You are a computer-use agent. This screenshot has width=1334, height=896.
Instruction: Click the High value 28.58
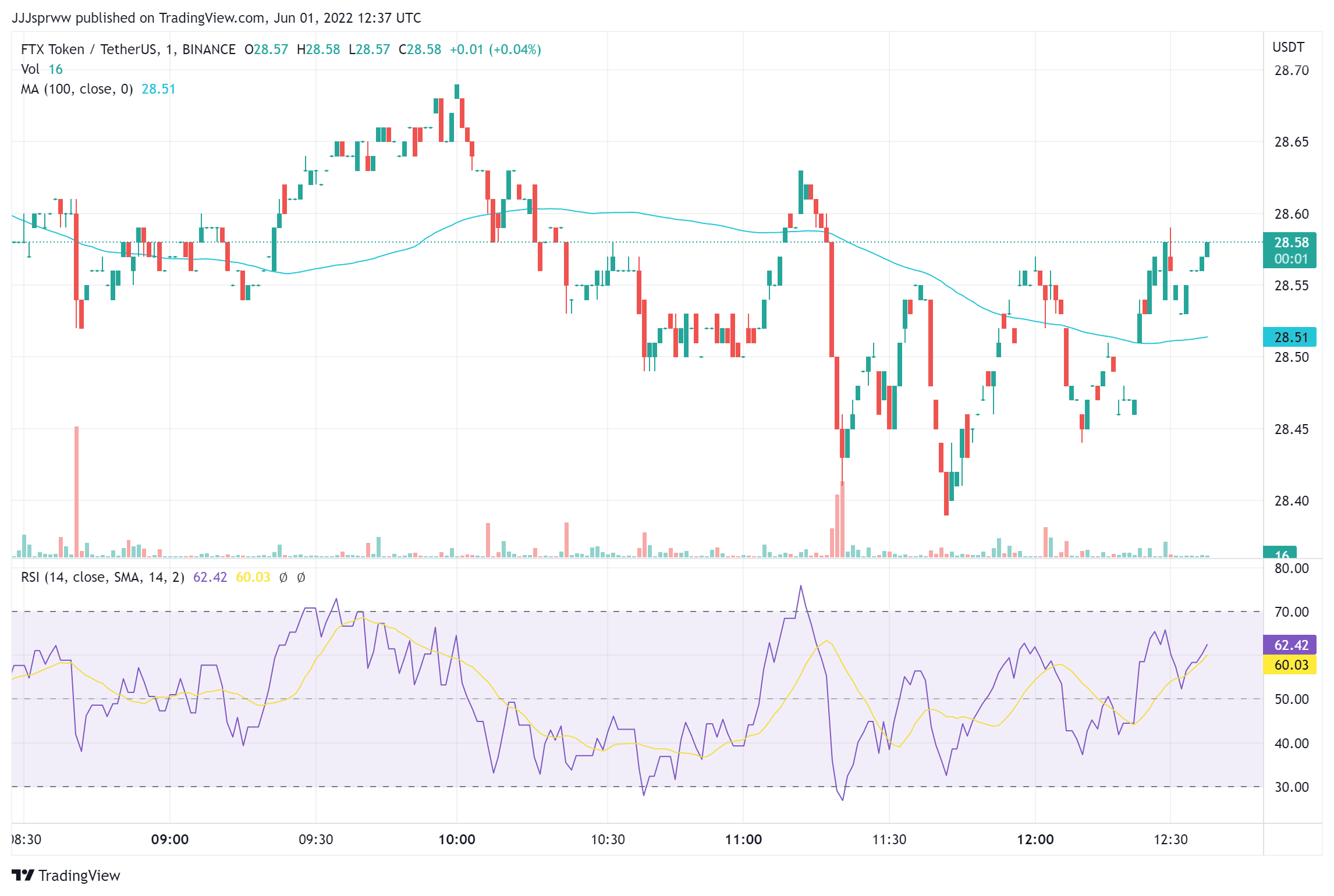pyautogui.click(x=323, y=49)
